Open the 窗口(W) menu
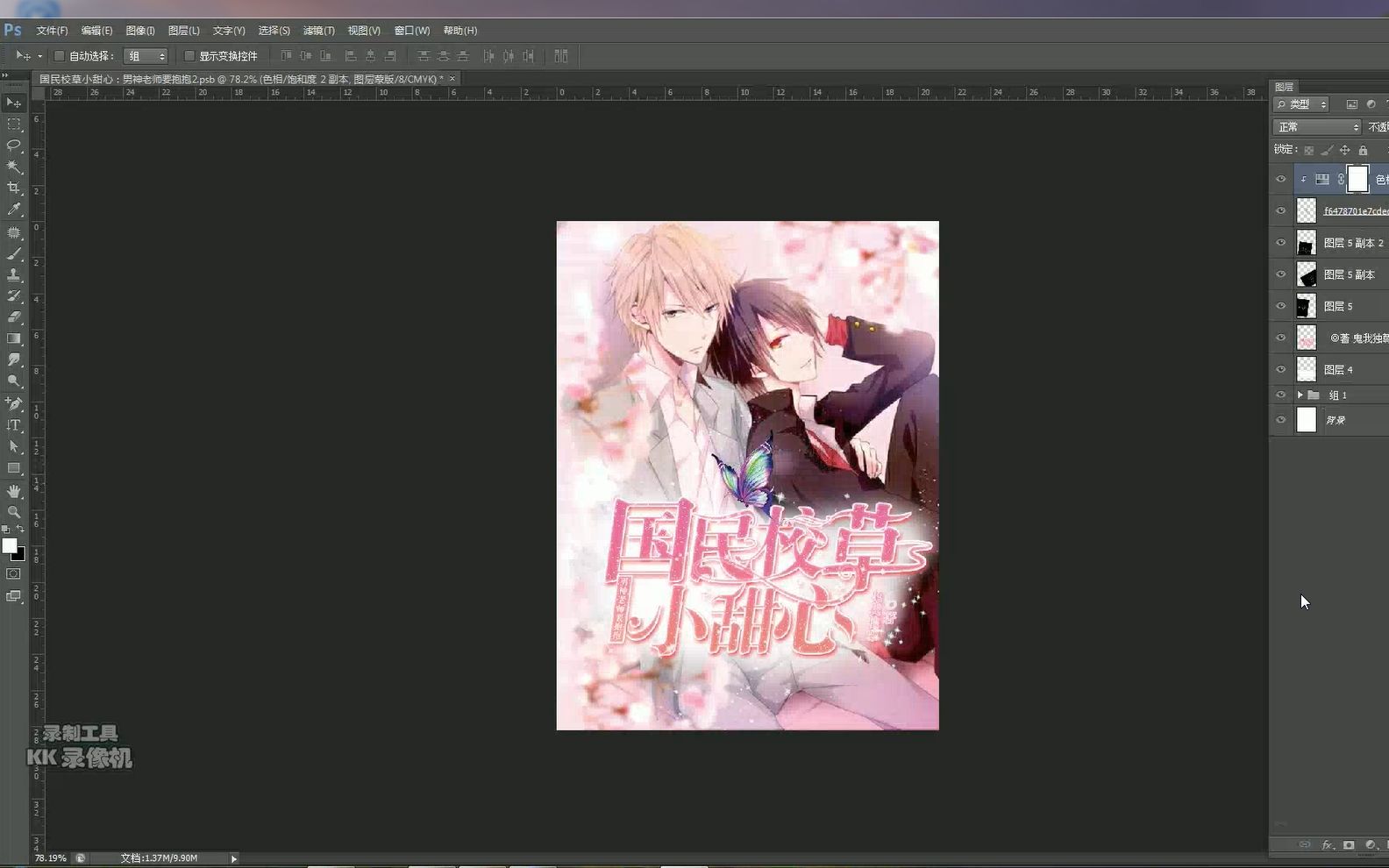Image resolution: width=1389 pixels, height=868 pixels. [411, 31]
